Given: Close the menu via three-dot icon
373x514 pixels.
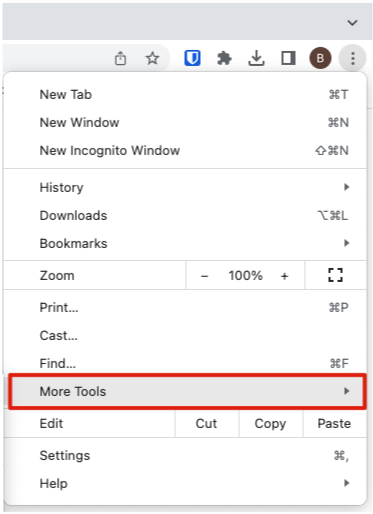Looking at the screenshot, I should [x=353, y=58].
